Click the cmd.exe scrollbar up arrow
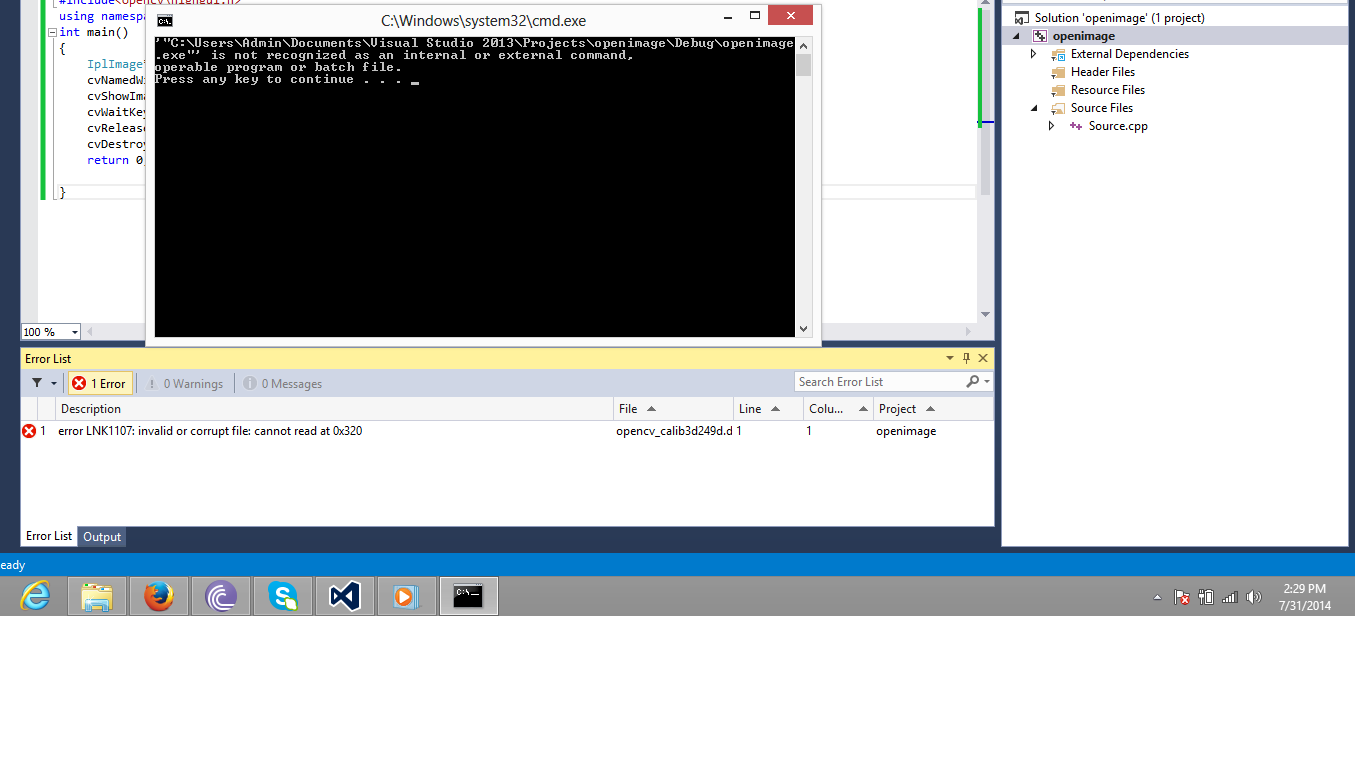This screenshot has height=768, width=1366. coord(803,45)
